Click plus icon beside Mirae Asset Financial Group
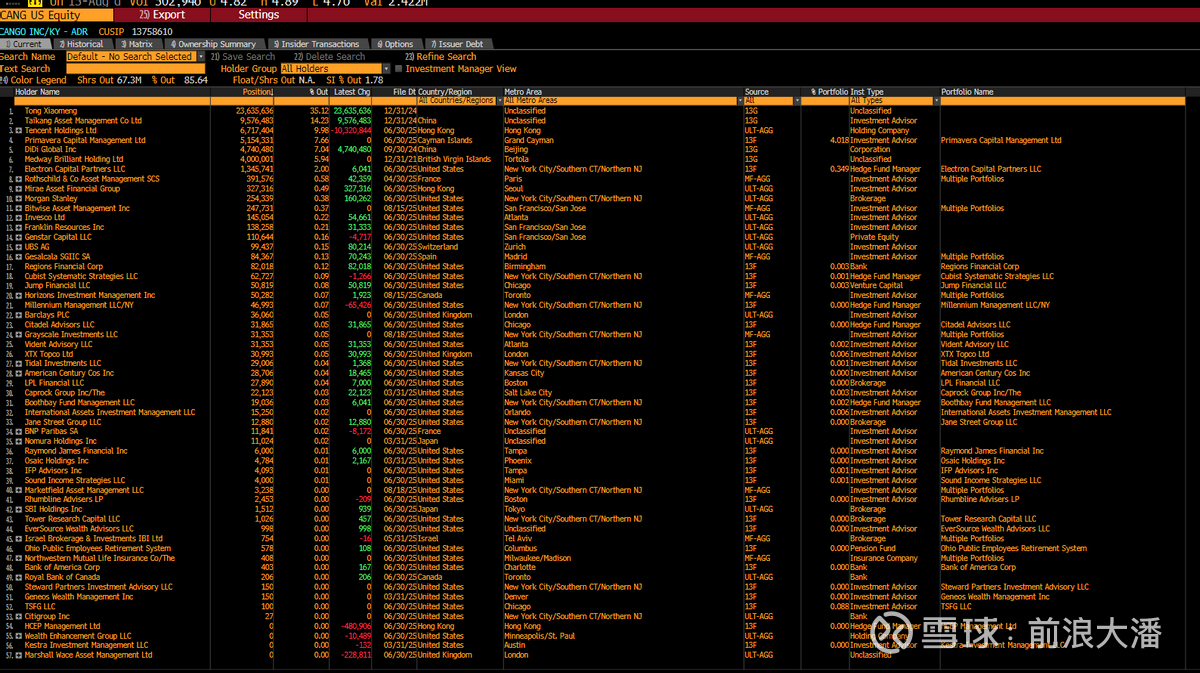 pos(18,189)
